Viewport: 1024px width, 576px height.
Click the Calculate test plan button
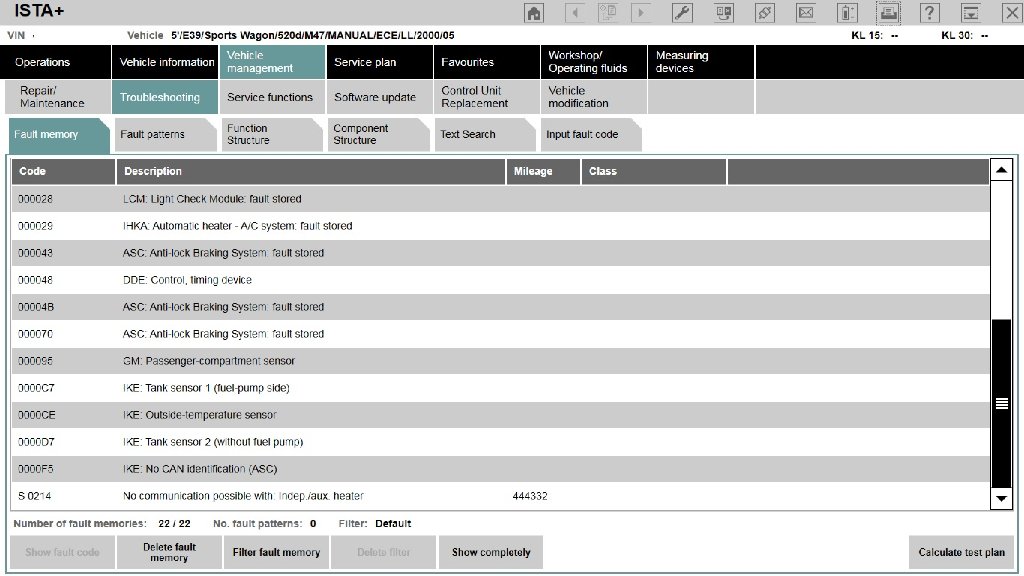[961, 552]
